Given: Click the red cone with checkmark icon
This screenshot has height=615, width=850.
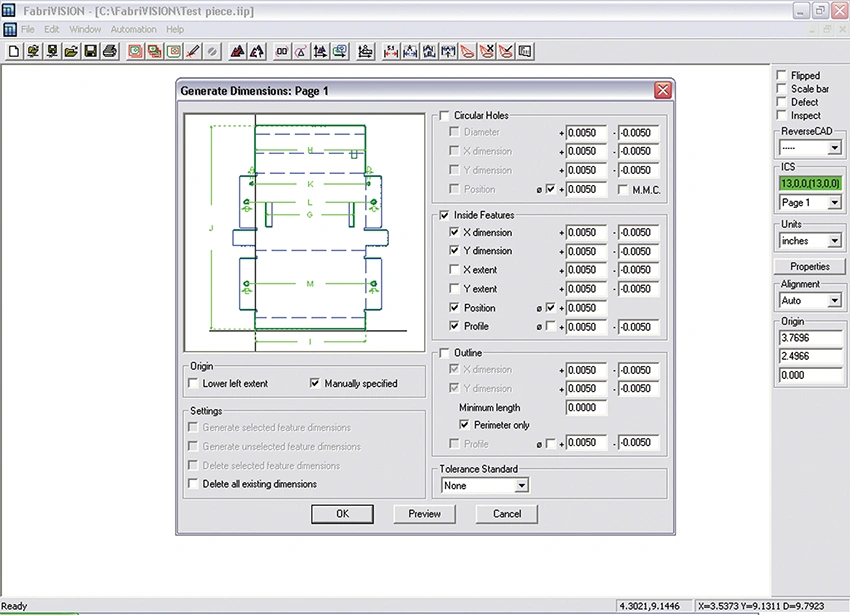Looking at the screenshot, I should (506, 52).
